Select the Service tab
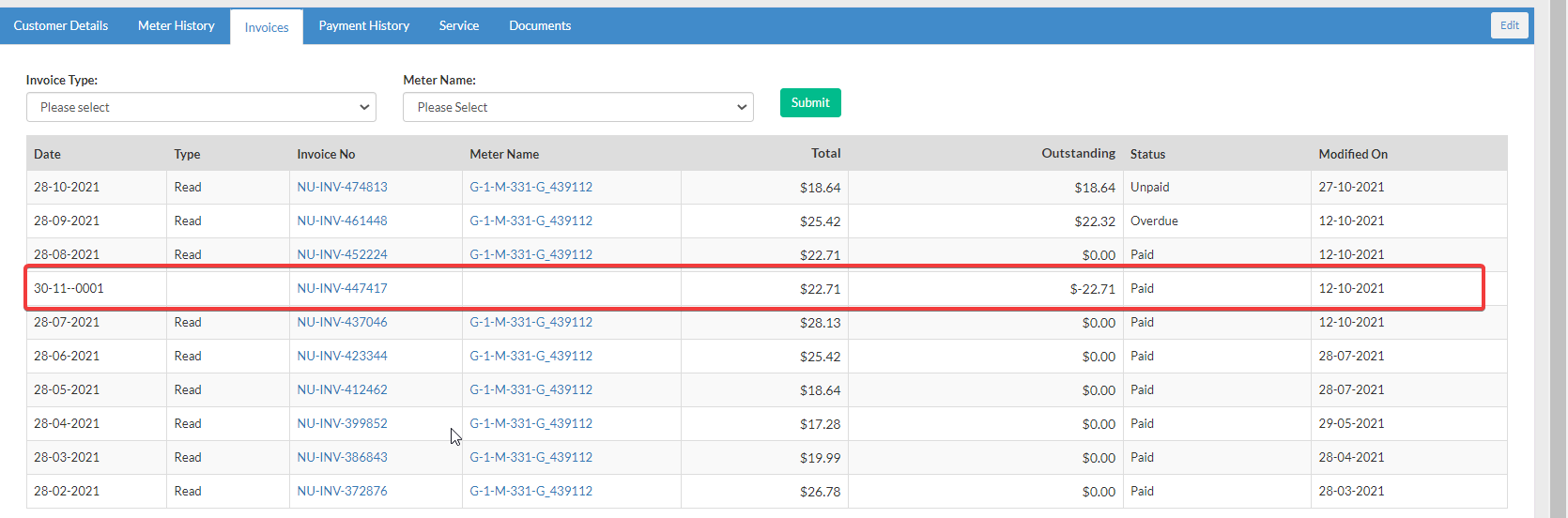Screen dimensions: 1568x518 (459, 25)
